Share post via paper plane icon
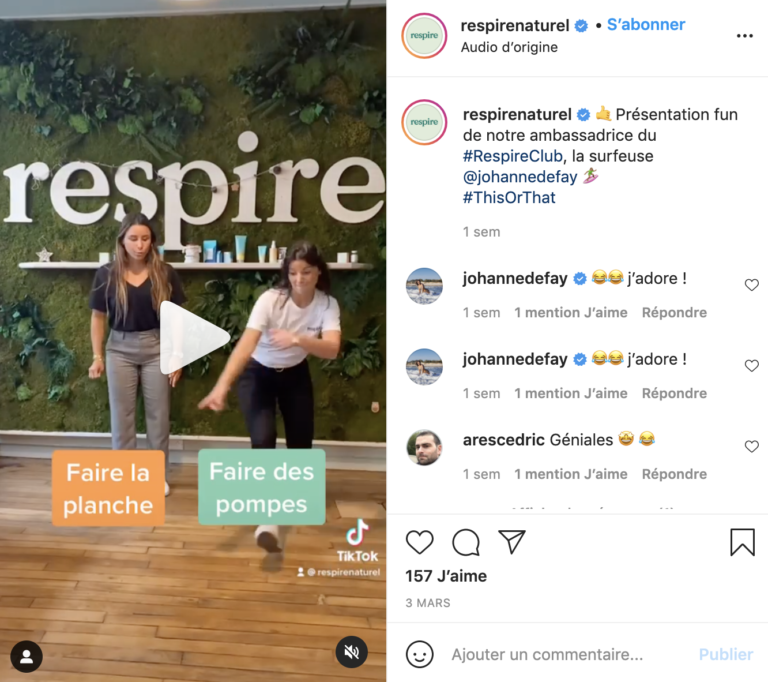Viewport: 768px width, 682px height. (x=512, y=541)
